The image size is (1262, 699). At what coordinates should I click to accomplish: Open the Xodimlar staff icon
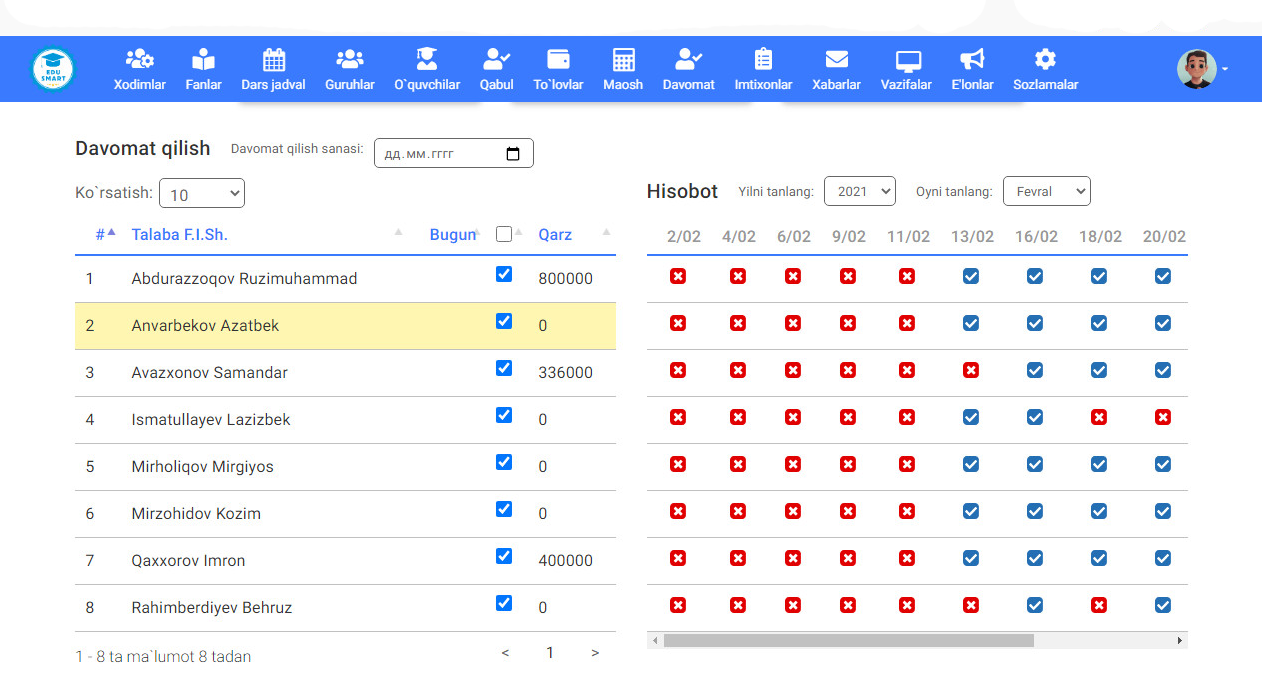[139, 59]
